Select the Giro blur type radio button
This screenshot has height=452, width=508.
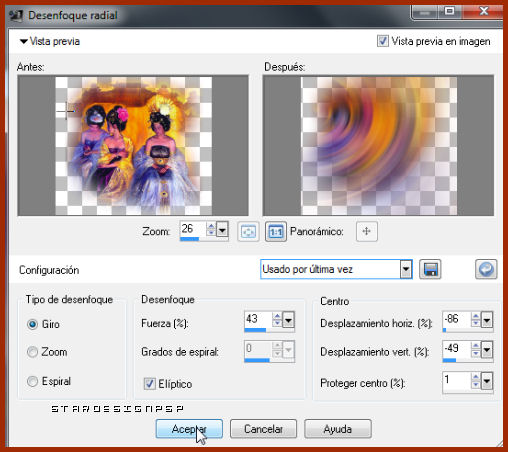tap(32, 324)
